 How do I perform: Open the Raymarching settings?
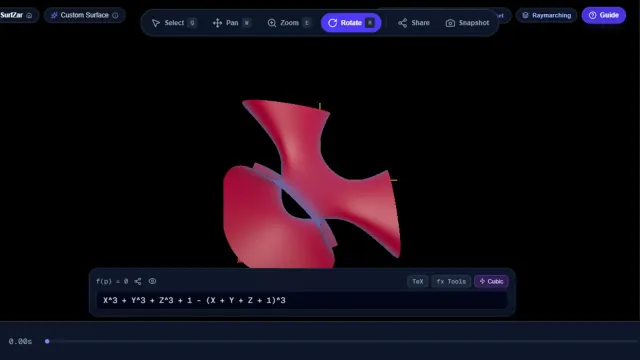(547, 16)
